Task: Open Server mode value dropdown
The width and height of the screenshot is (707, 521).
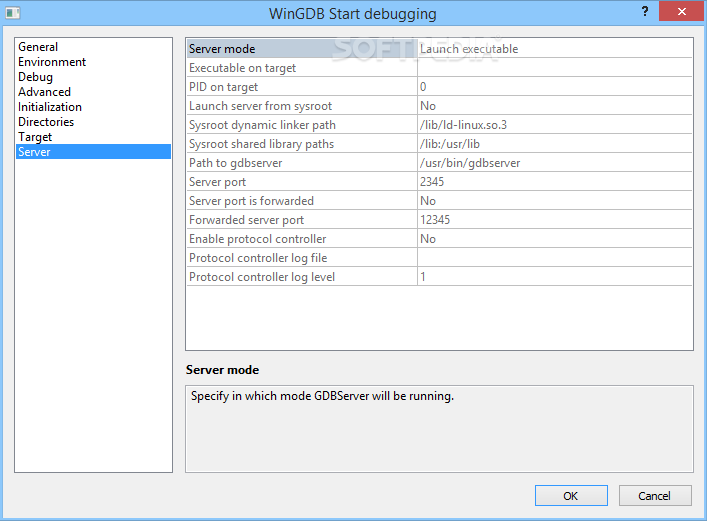Action: tap(554, 48)
